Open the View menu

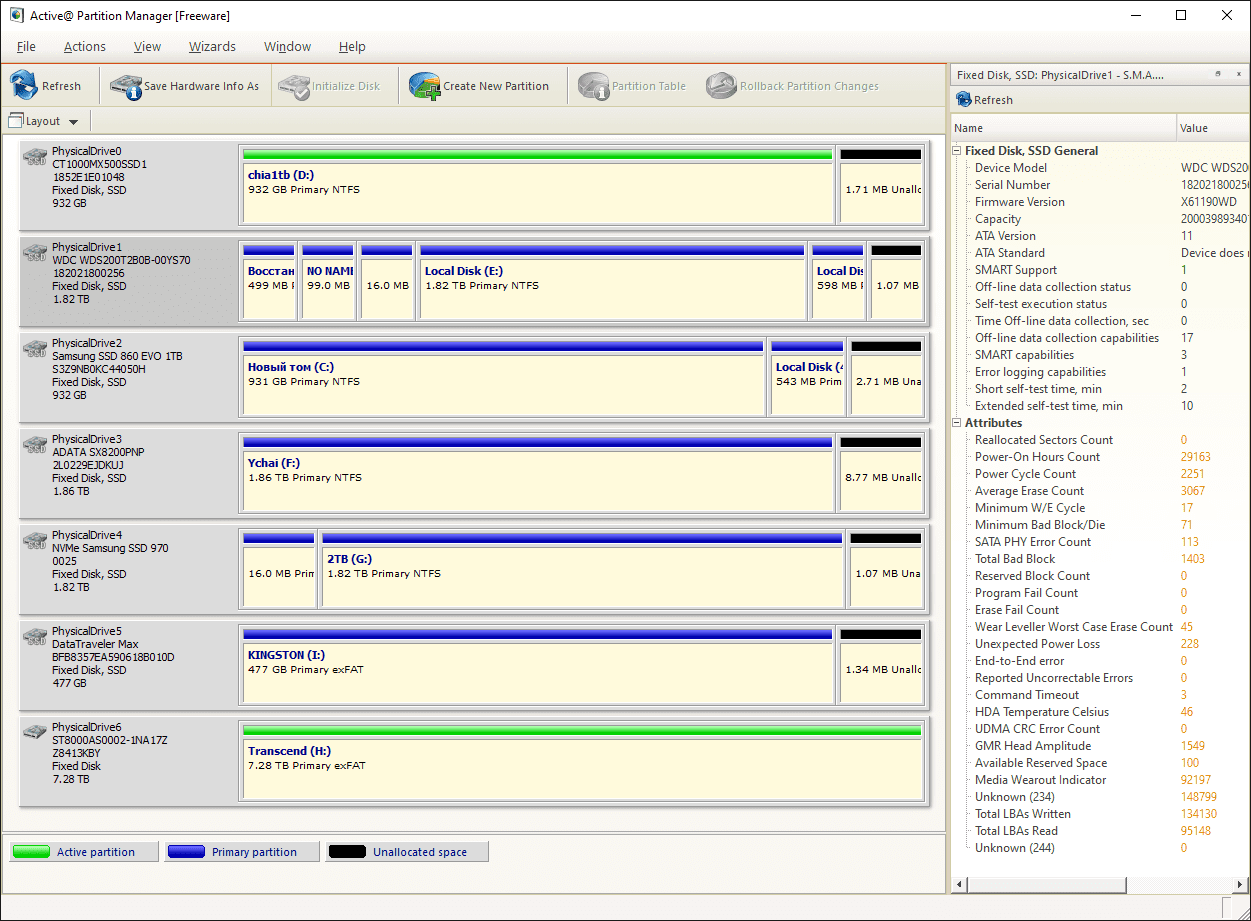tap(147, 47)
